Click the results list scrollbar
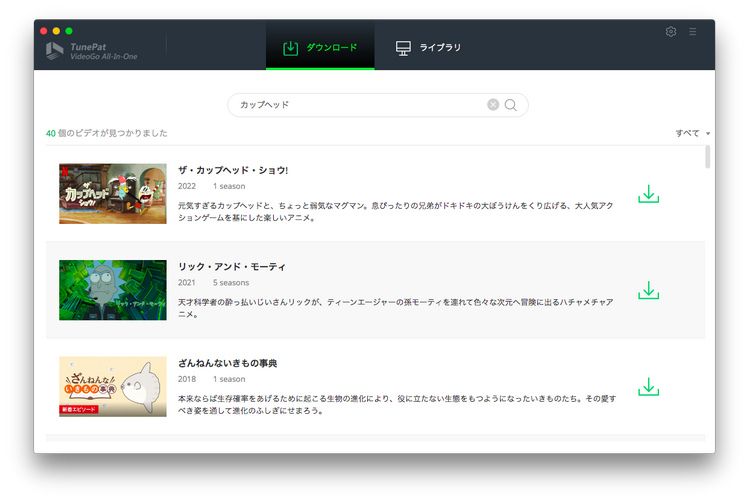Screen dimensions: 749x502 (707, 157)
